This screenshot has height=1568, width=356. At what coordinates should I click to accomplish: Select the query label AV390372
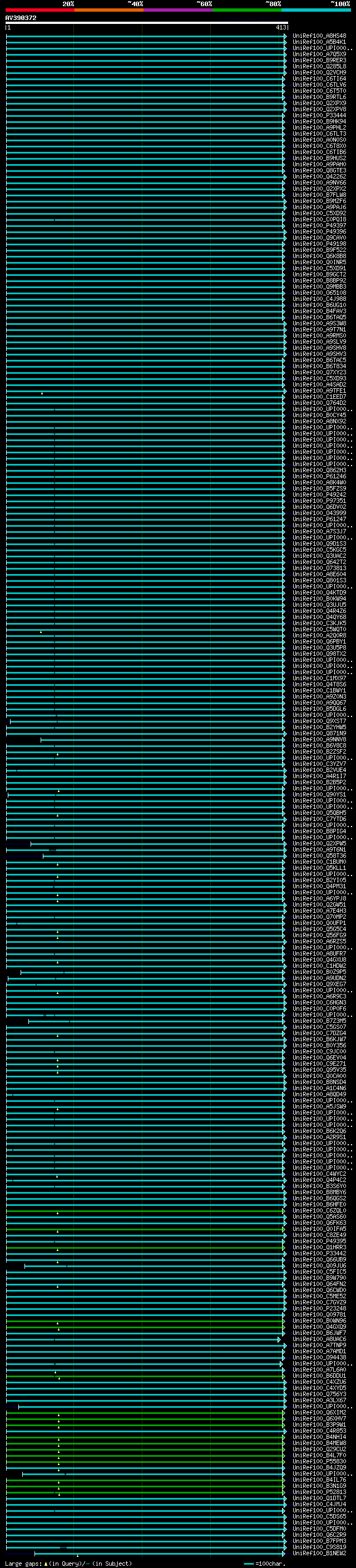[x=21, y=18]
